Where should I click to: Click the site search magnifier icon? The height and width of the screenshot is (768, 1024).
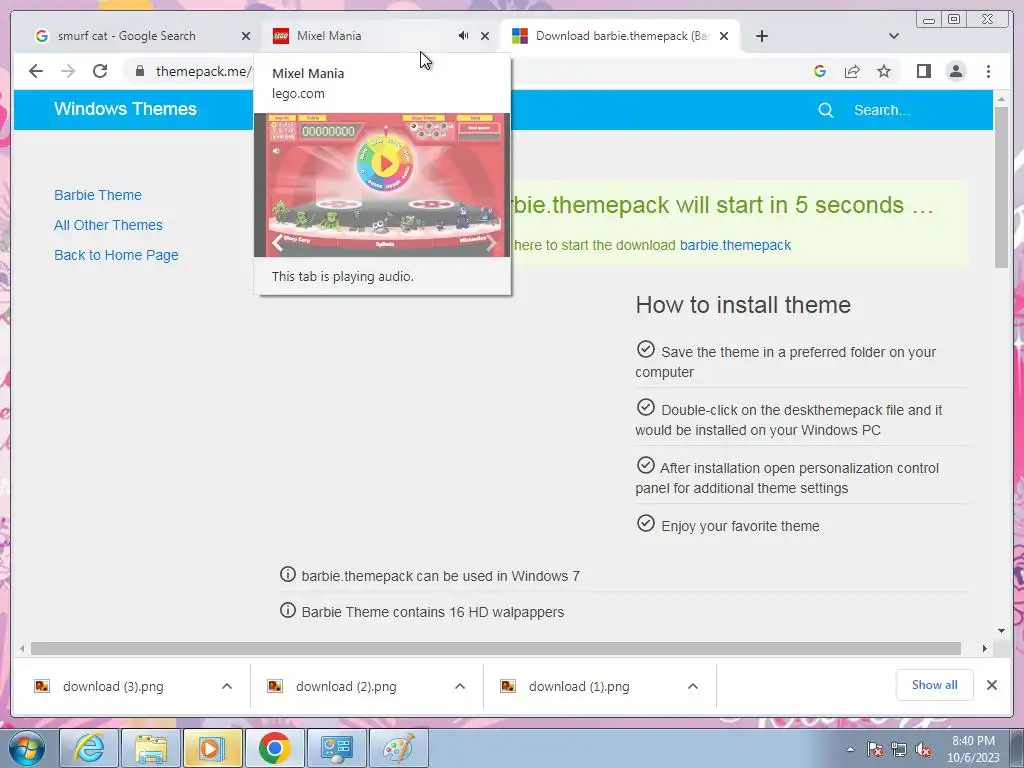(826, 110)
